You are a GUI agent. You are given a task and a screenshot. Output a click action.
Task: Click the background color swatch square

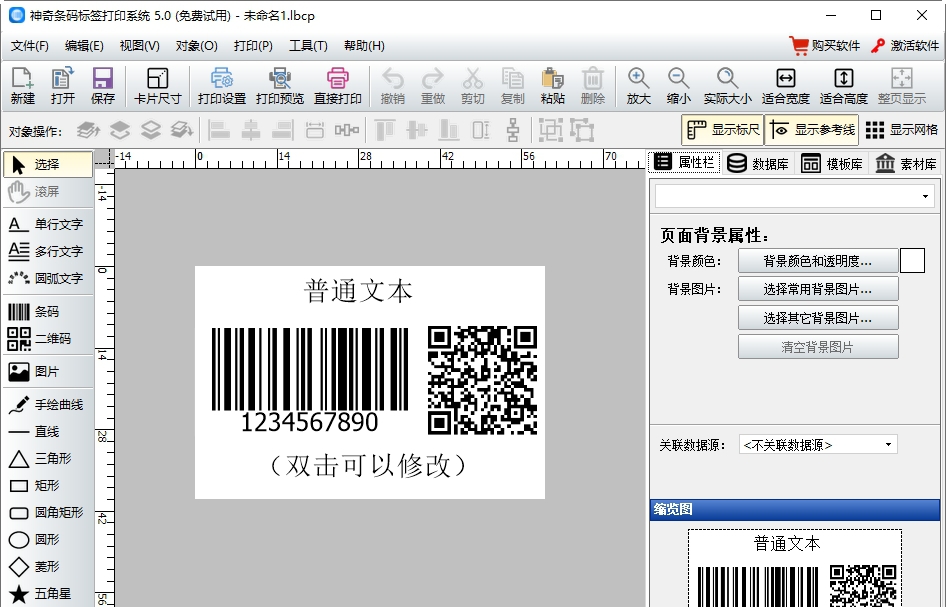912,260
